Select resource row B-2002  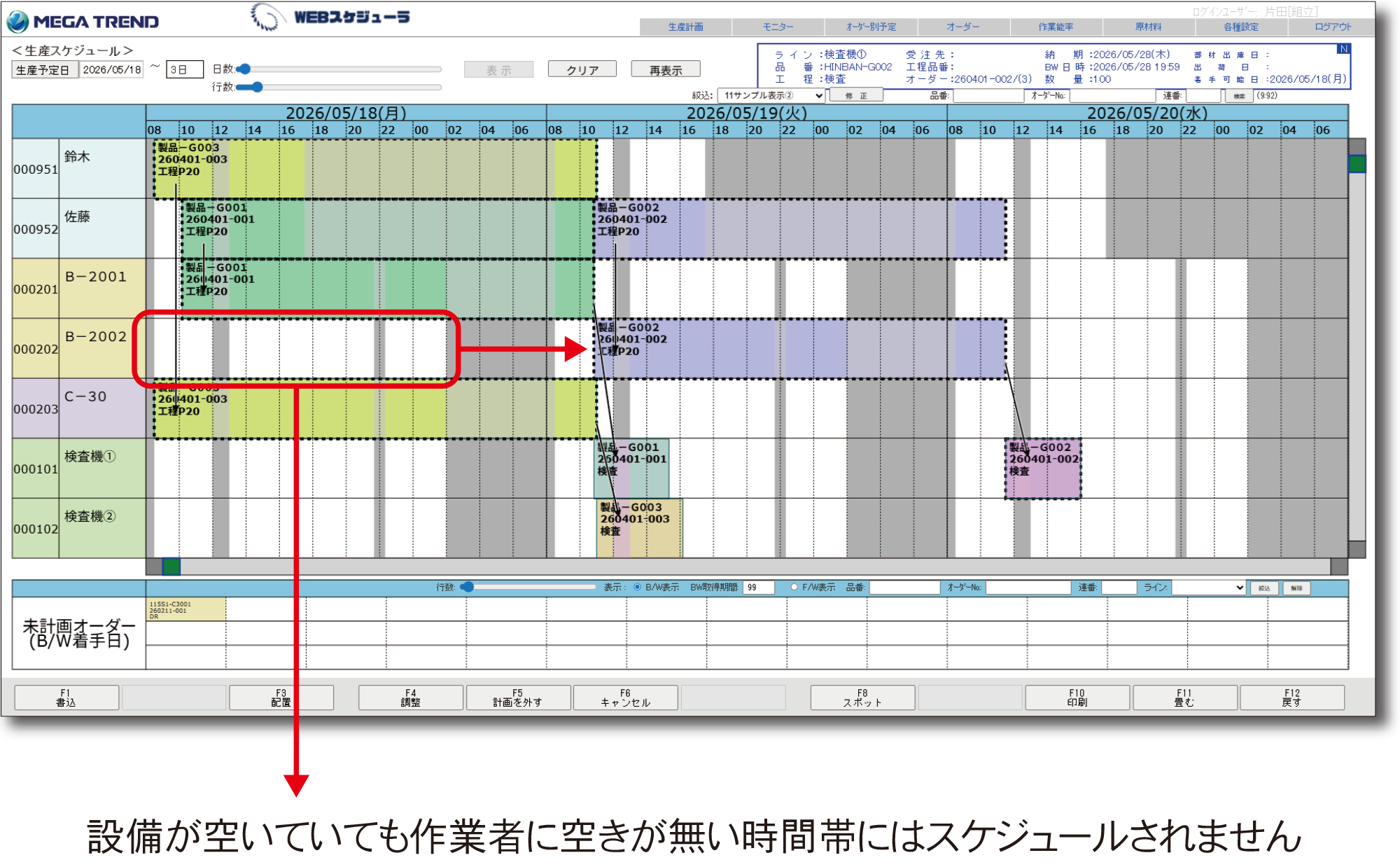[79, 348]
